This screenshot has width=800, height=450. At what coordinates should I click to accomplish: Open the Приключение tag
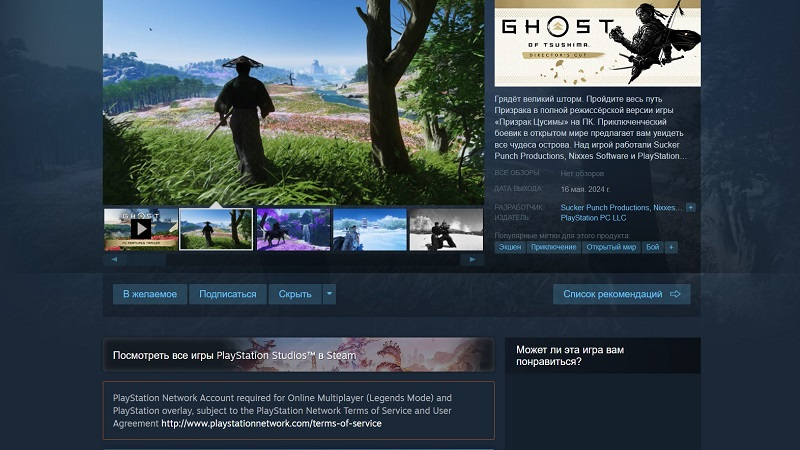point(554,247)
